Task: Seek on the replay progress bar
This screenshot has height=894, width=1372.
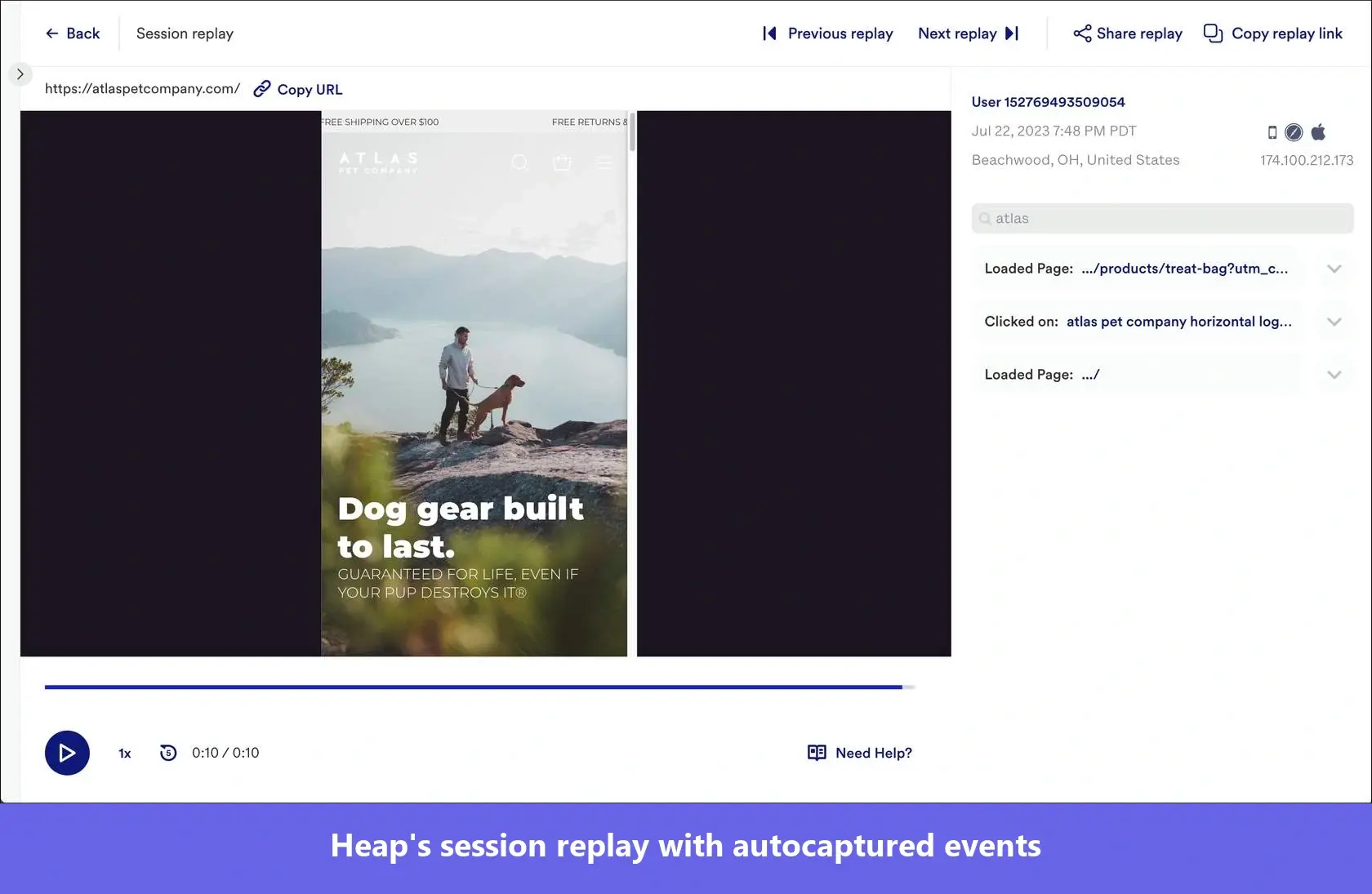Action: 480,687
